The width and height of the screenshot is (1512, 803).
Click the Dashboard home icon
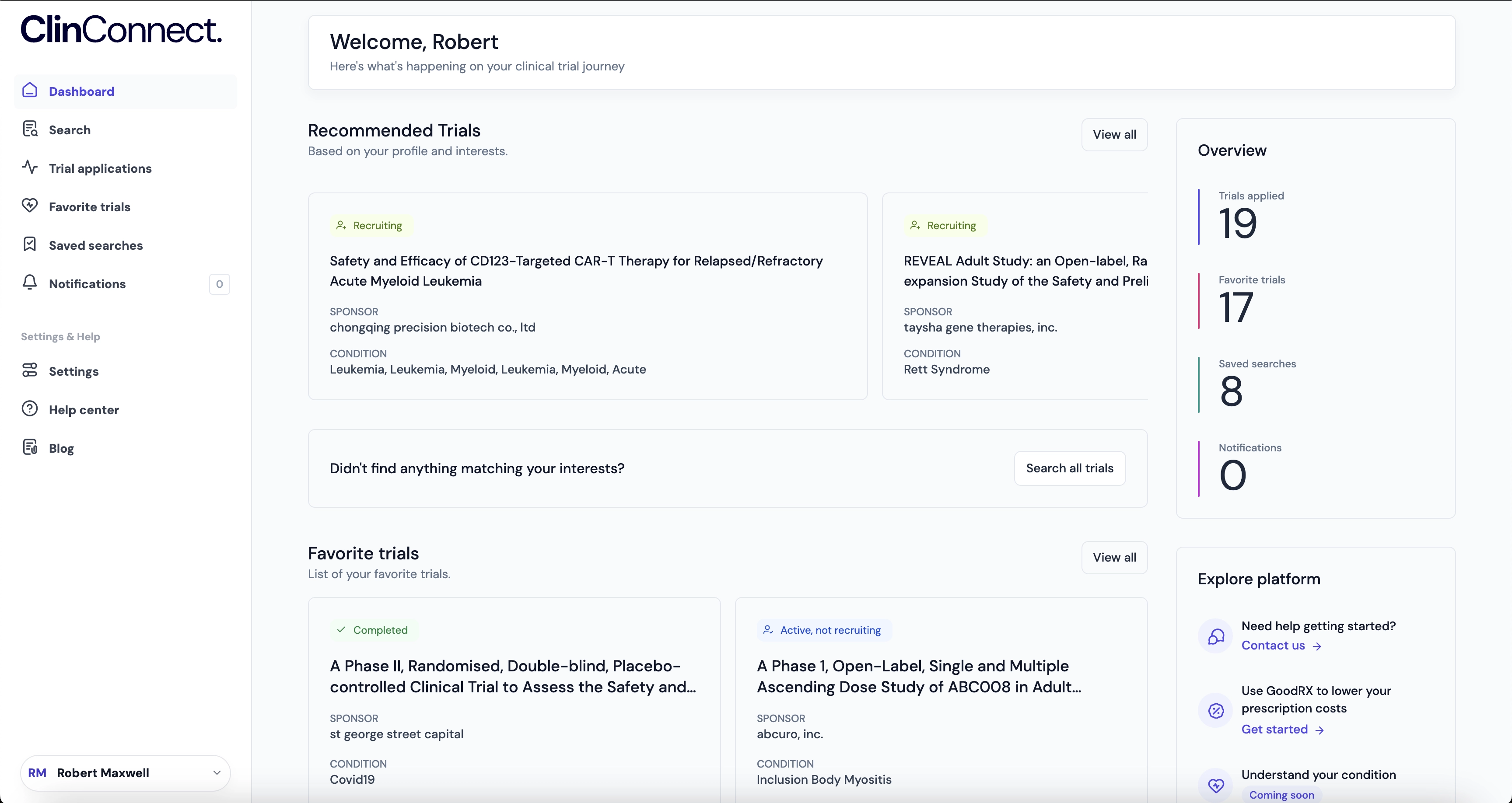click(30, 91)
